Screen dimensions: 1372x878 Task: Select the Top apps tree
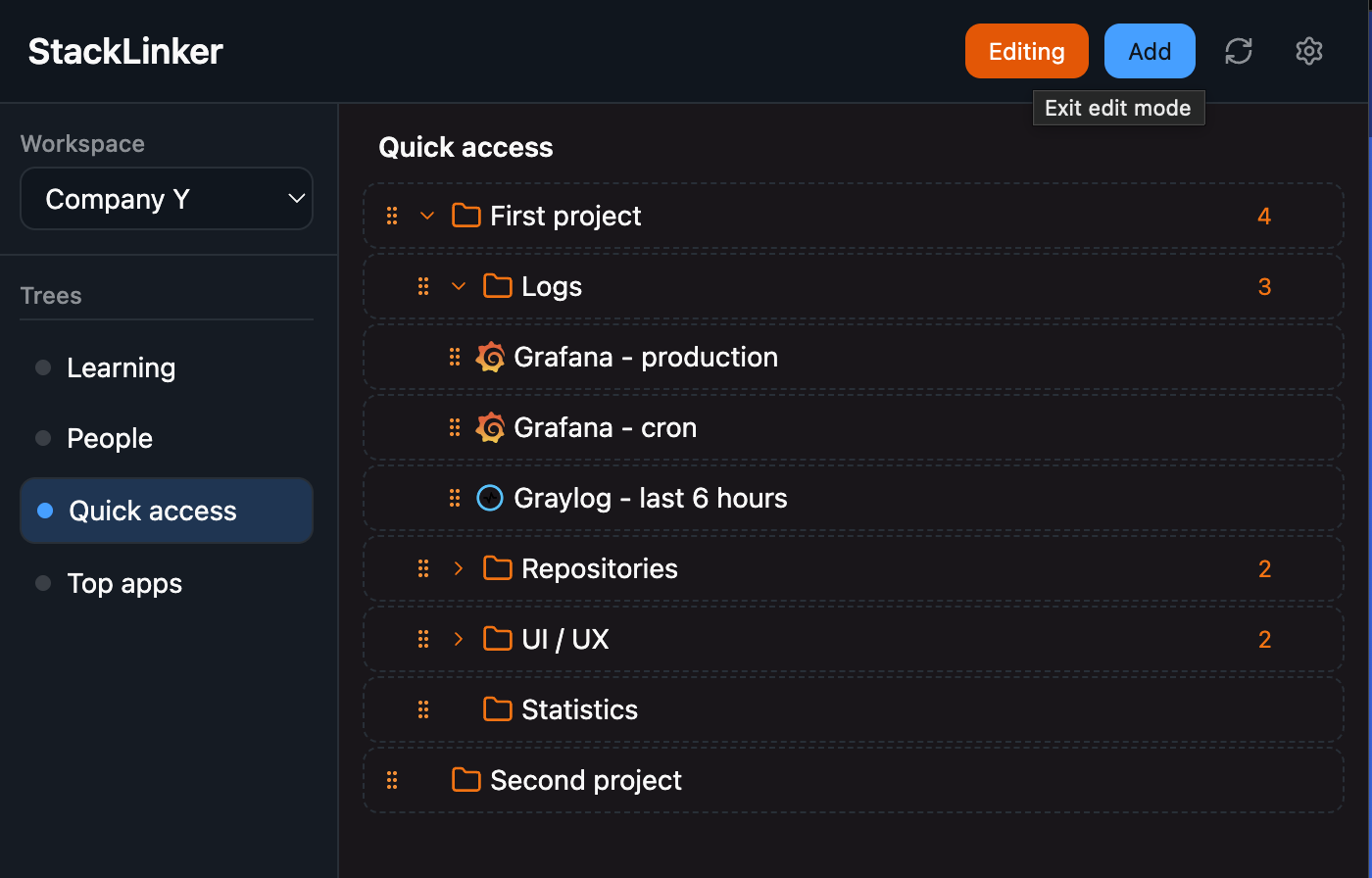(x=124, y=583)
